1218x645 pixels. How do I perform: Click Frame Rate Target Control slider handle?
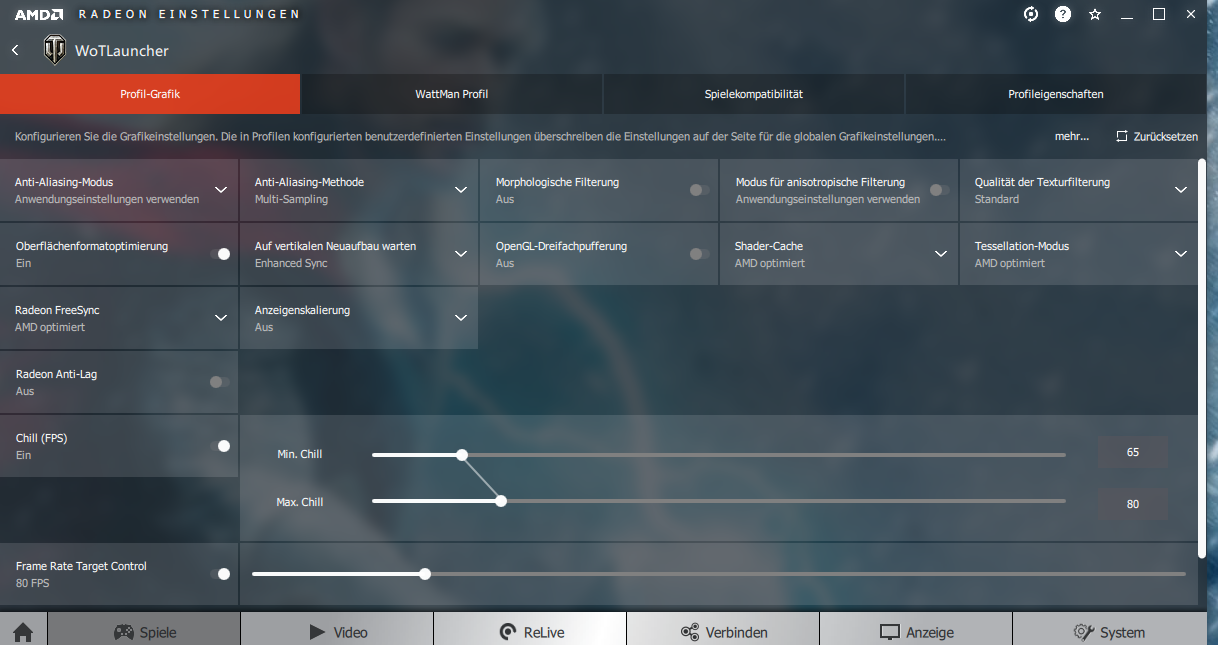[425, 574]
